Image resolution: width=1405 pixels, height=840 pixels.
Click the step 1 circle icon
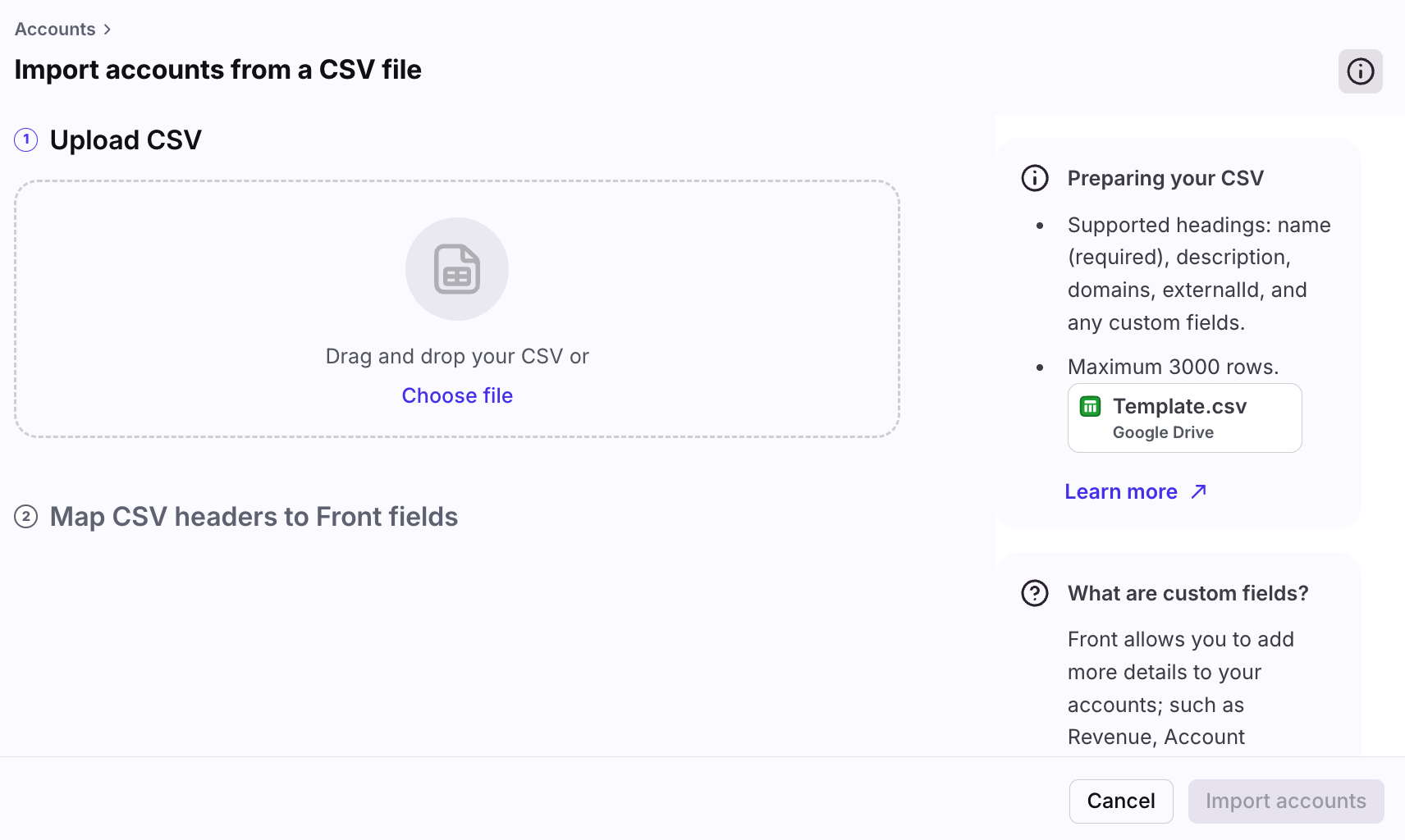click(26, 140)
